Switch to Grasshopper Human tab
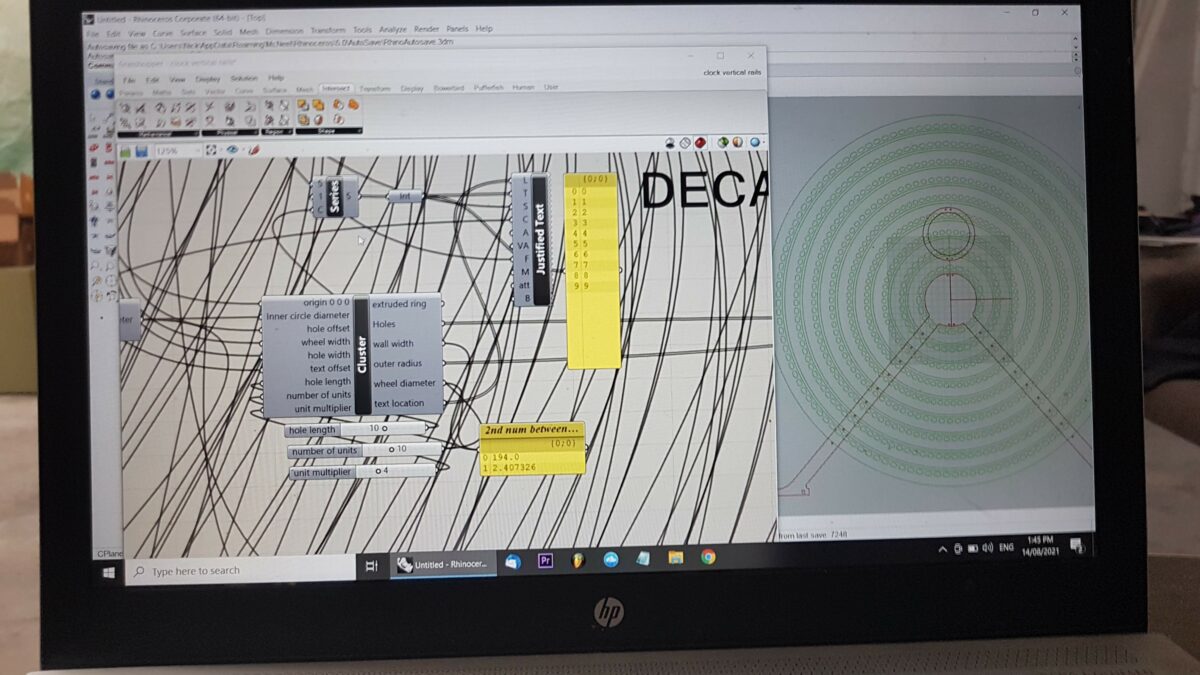Viewport: 1200px width, 675px height. (x=523, y=87)
